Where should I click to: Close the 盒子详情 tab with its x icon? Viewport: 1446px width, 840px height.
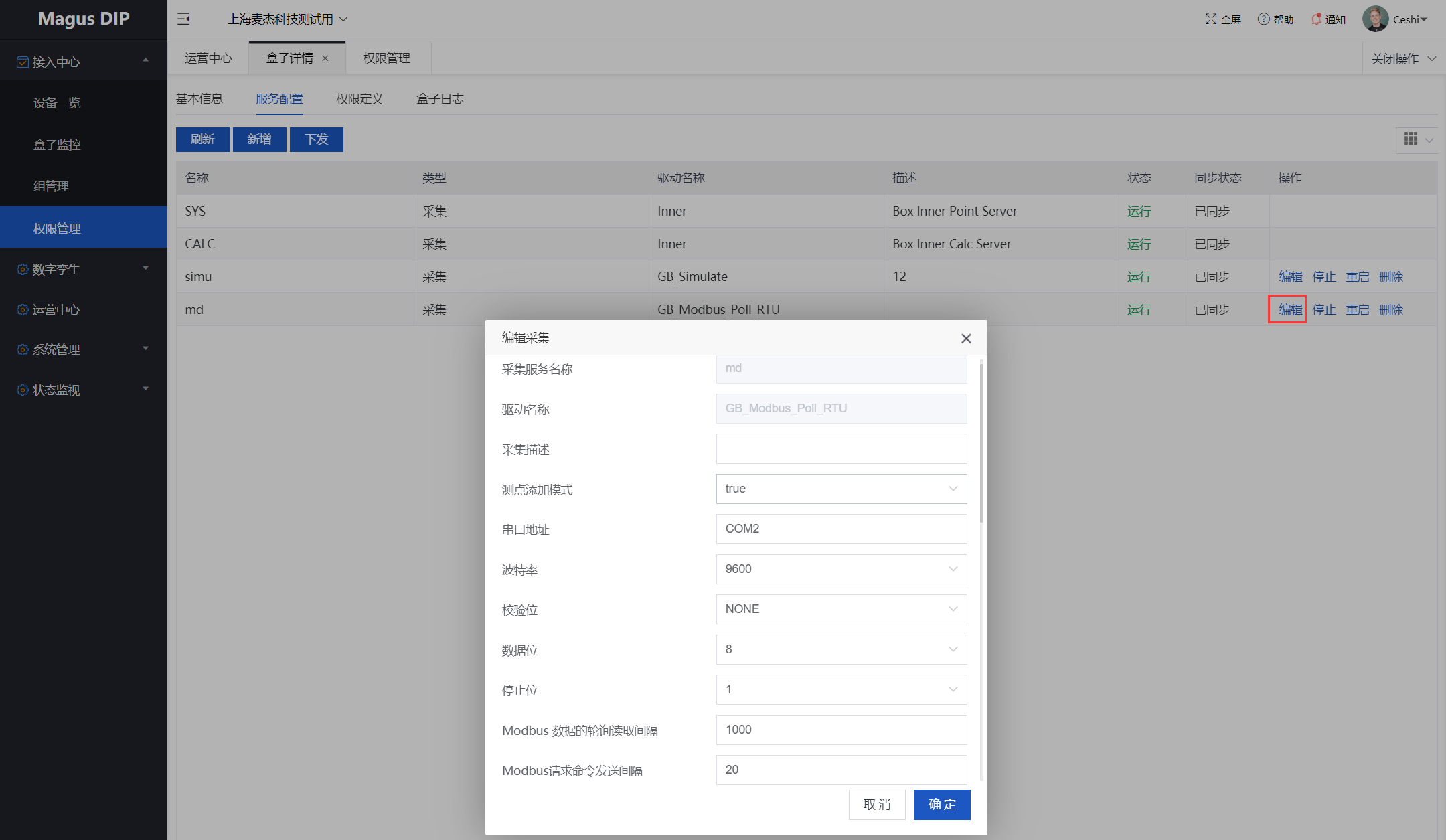coord(325,58)
